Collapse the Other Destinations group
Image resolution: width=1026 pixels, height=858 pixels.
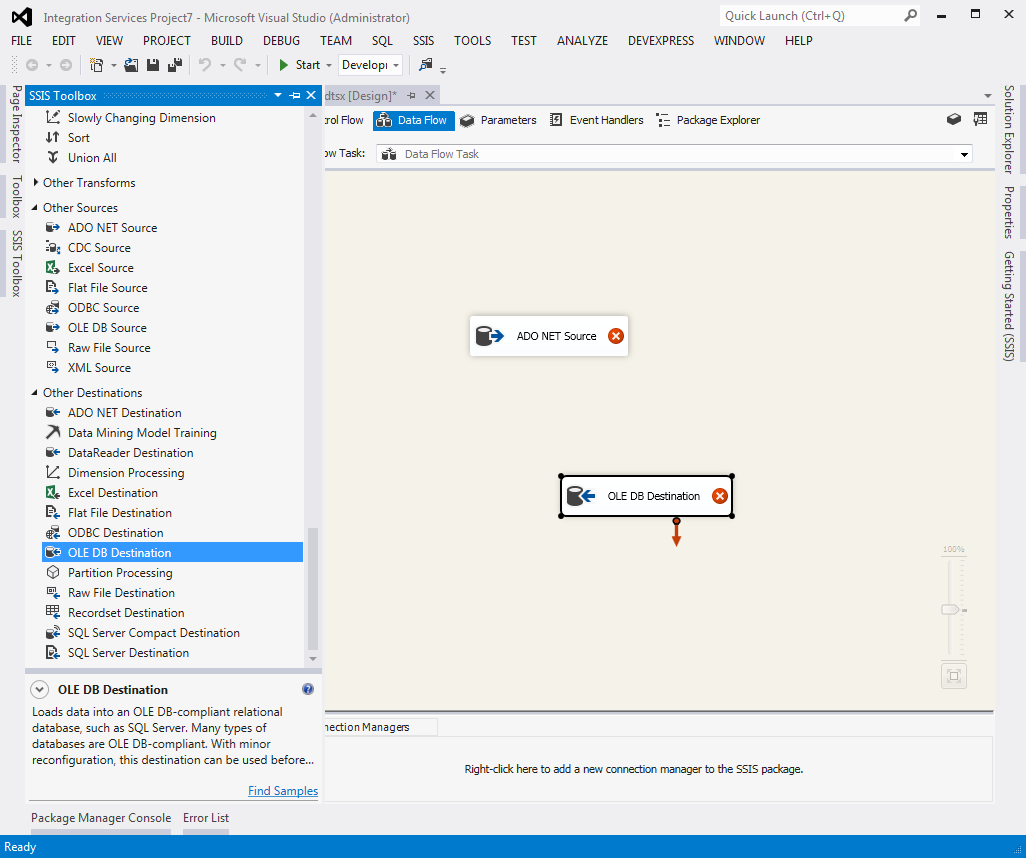tap(35, 393)
